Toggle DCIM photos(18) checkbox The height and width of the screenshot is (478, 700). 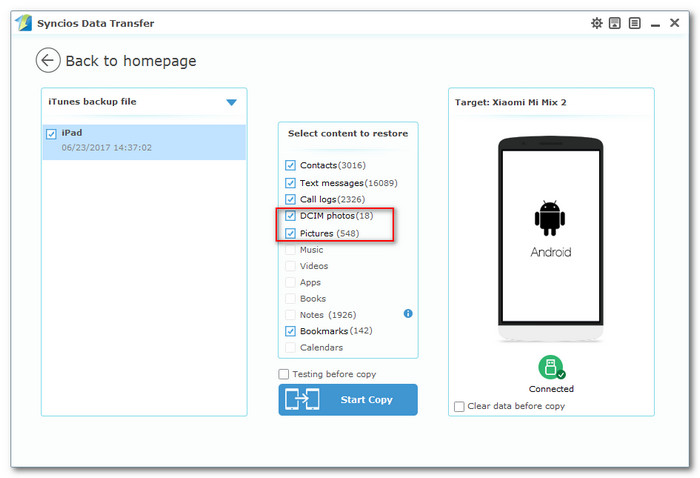coord(290,216)
